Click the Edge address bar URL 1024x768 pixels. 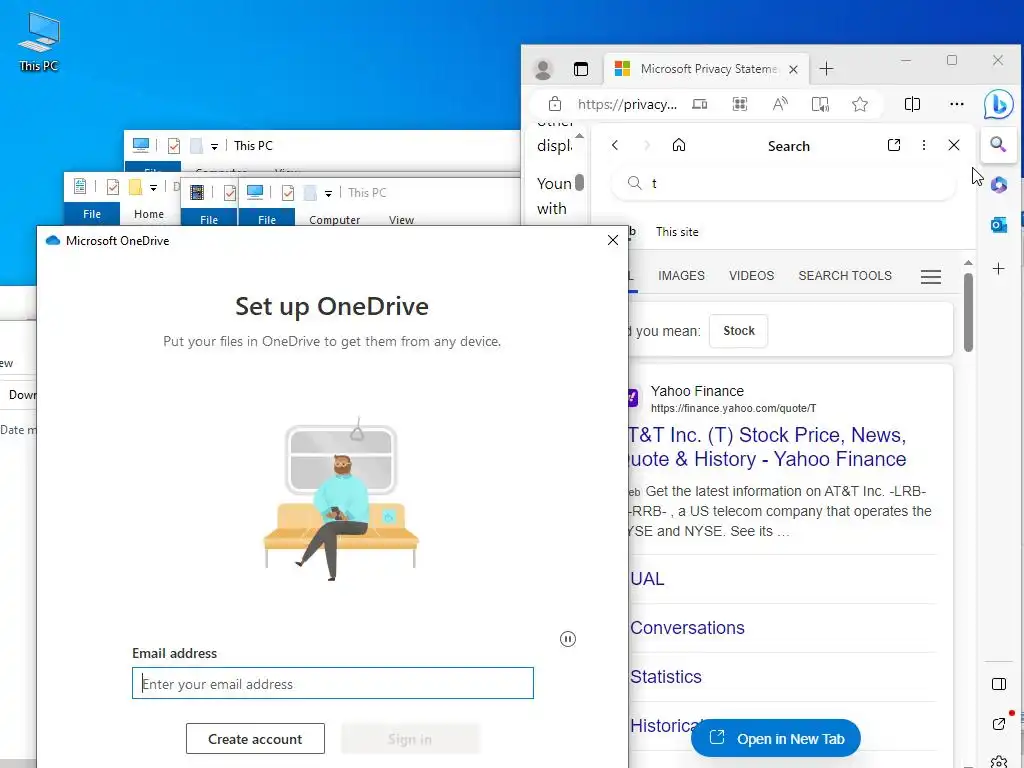pyautogui.click(x=627, y=104)
